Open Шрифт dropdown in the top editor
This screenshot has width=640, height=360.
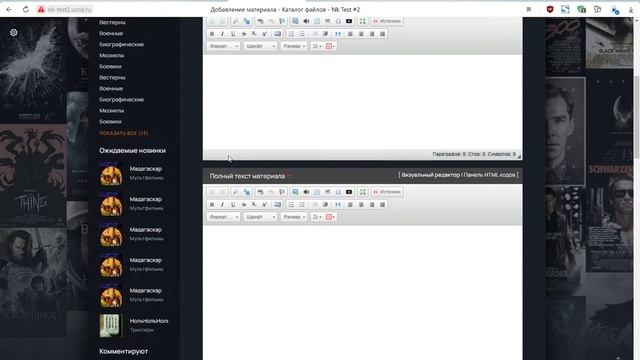click(260, 46)
